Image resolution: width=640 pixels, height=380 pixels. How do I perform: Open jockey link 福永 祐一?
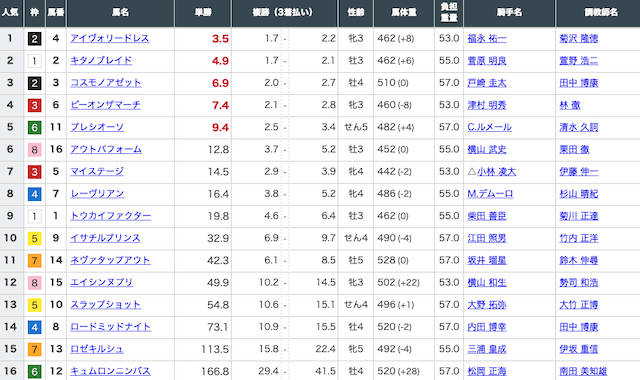487,38
